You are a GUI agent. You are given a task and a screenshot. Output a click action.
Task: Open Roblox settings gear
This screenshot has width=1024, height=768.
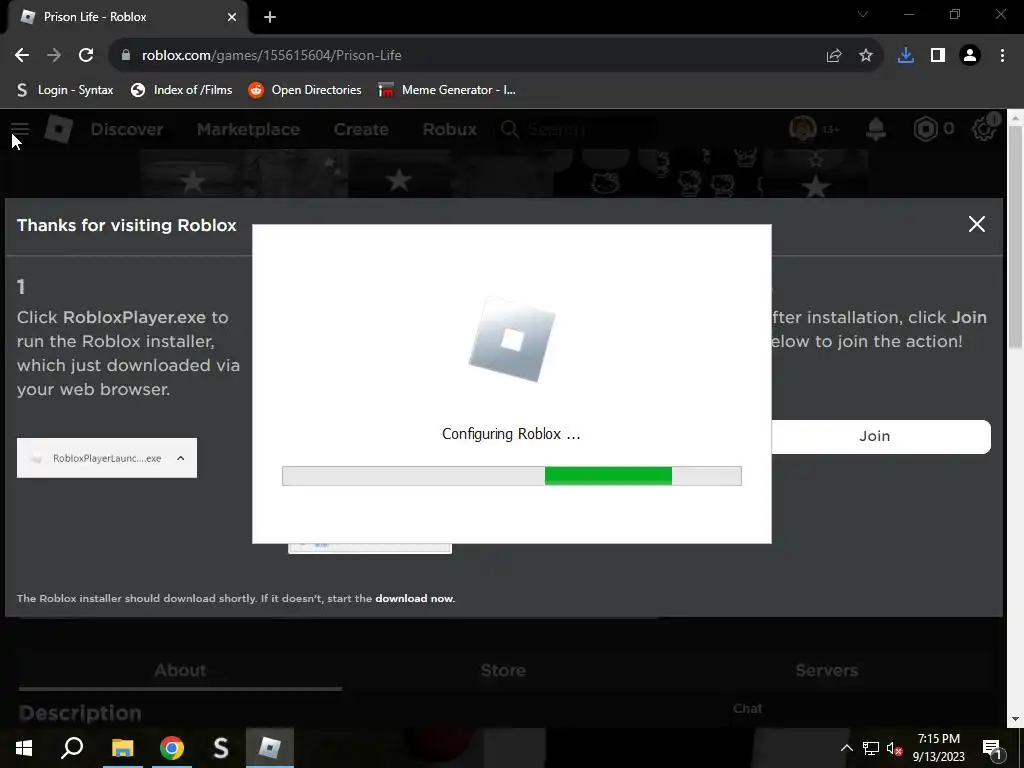(x=984, y=129)
